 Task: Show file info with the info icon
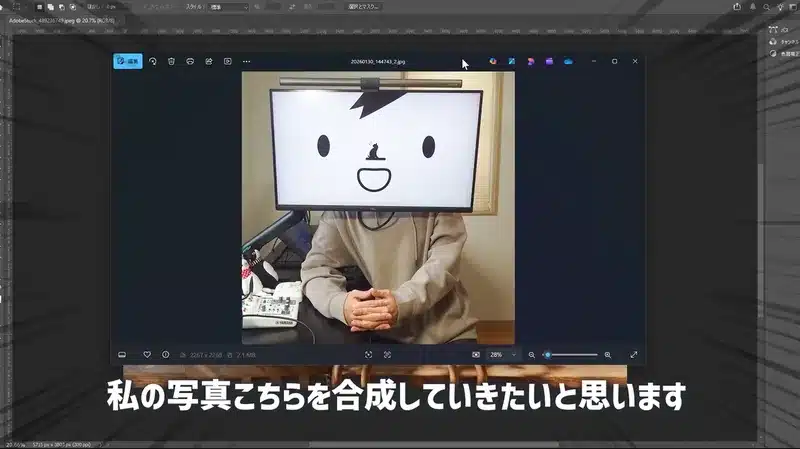(x=165, y=354)
